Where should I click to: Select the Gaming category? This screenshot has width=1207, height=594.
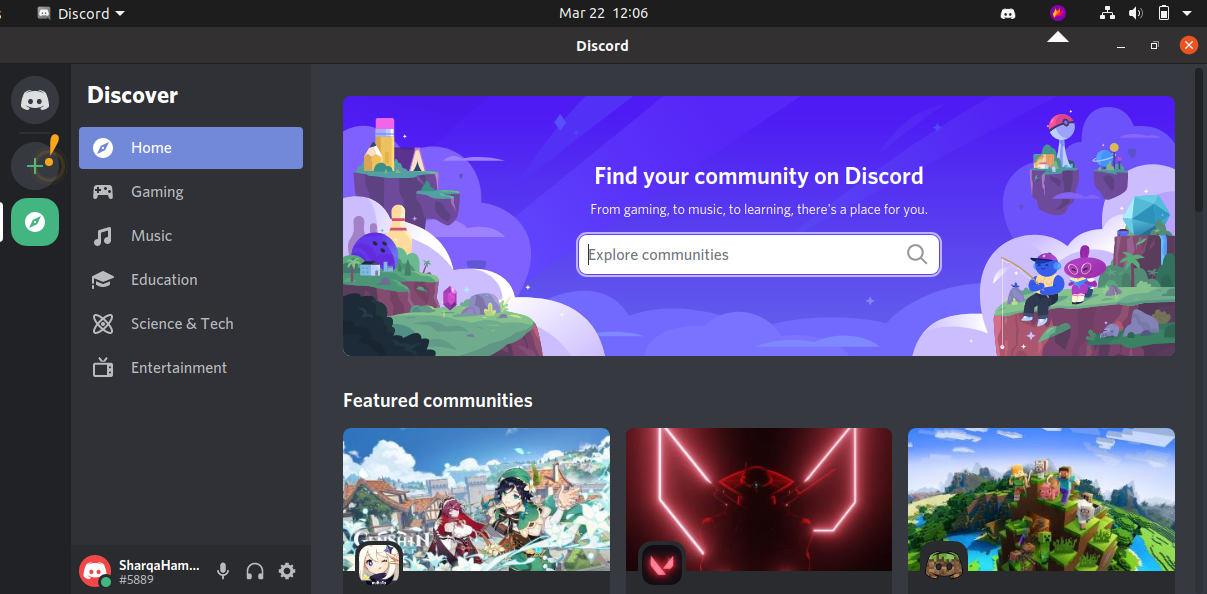coord(191,192)
